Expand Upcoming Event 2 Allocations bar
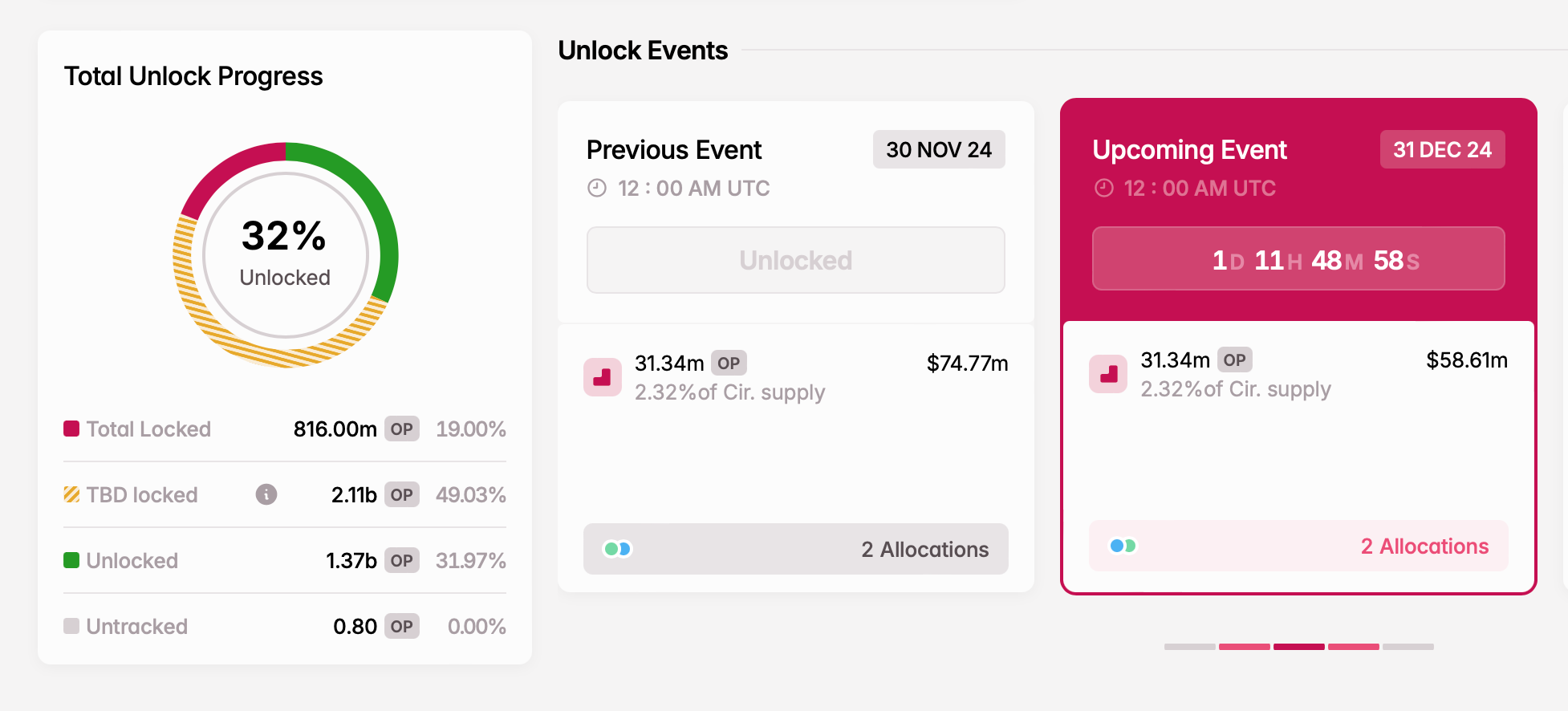The height and width of the screenshot is (711, 1568). pos(1298,546)
